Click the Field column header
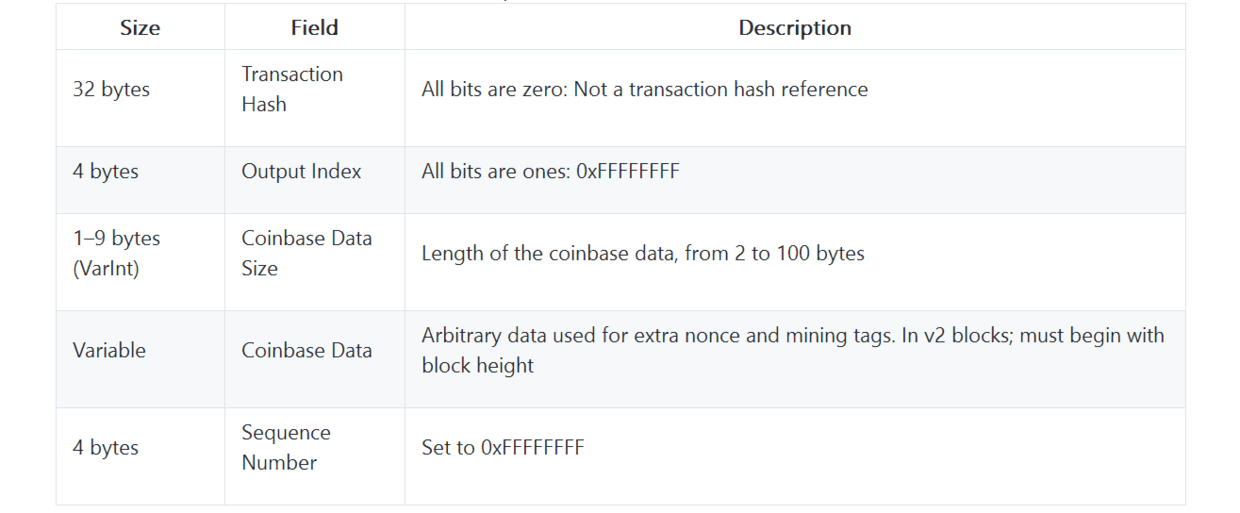Image resolution: width=1240 pixels, height=513 pixels. pos(314,28)
